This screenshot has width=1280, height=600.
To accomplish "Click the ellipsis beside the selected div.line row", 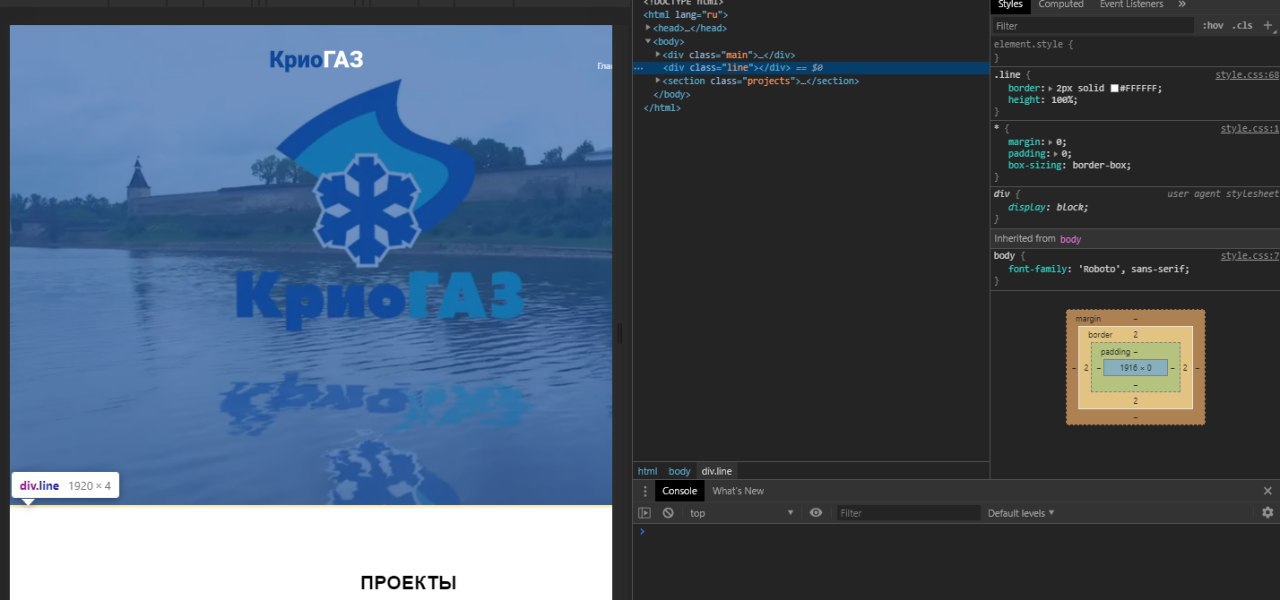I will 639,68.
